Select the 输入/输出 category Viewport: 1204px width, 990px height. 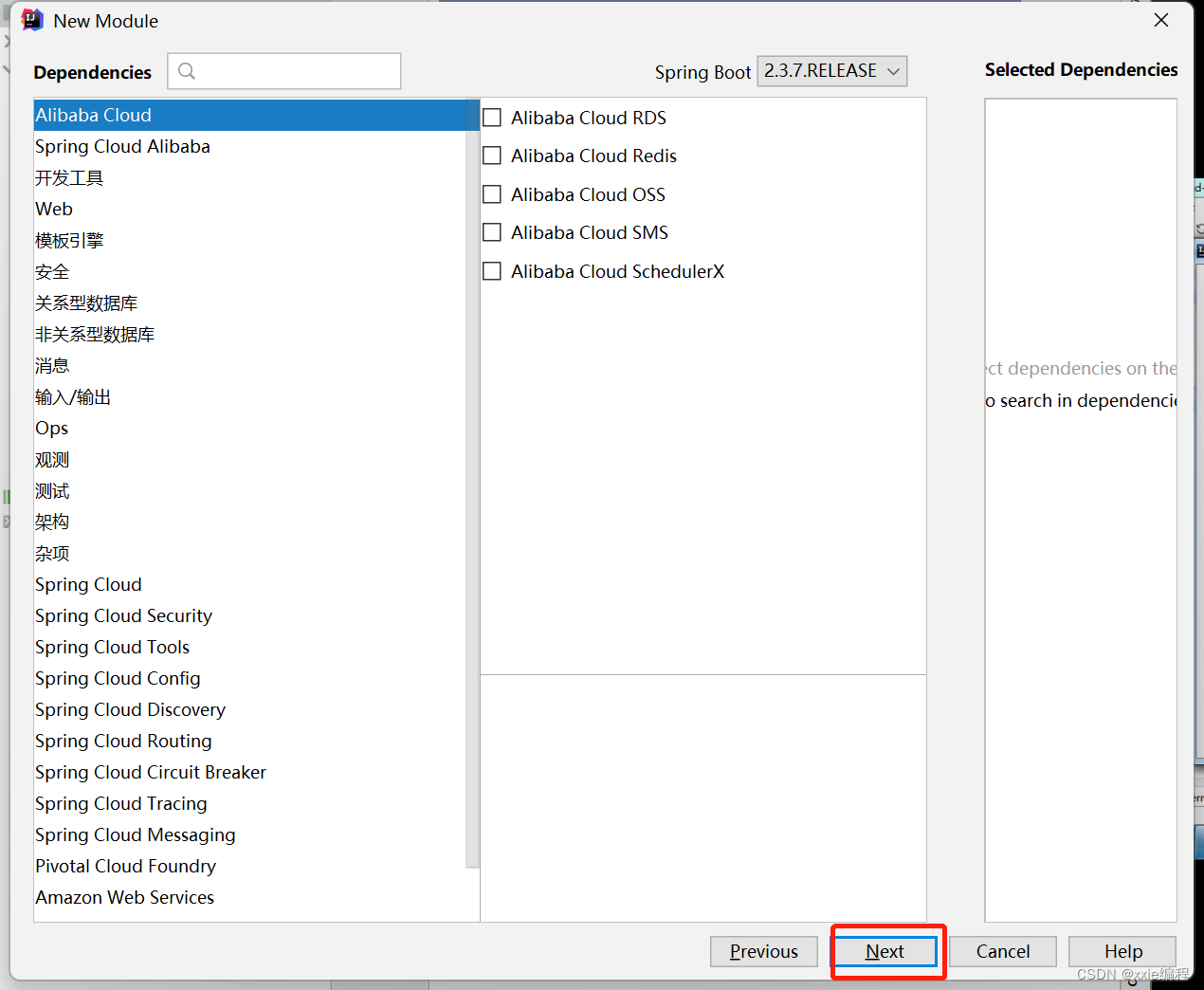pyautogui.click(x=250, y=396)
